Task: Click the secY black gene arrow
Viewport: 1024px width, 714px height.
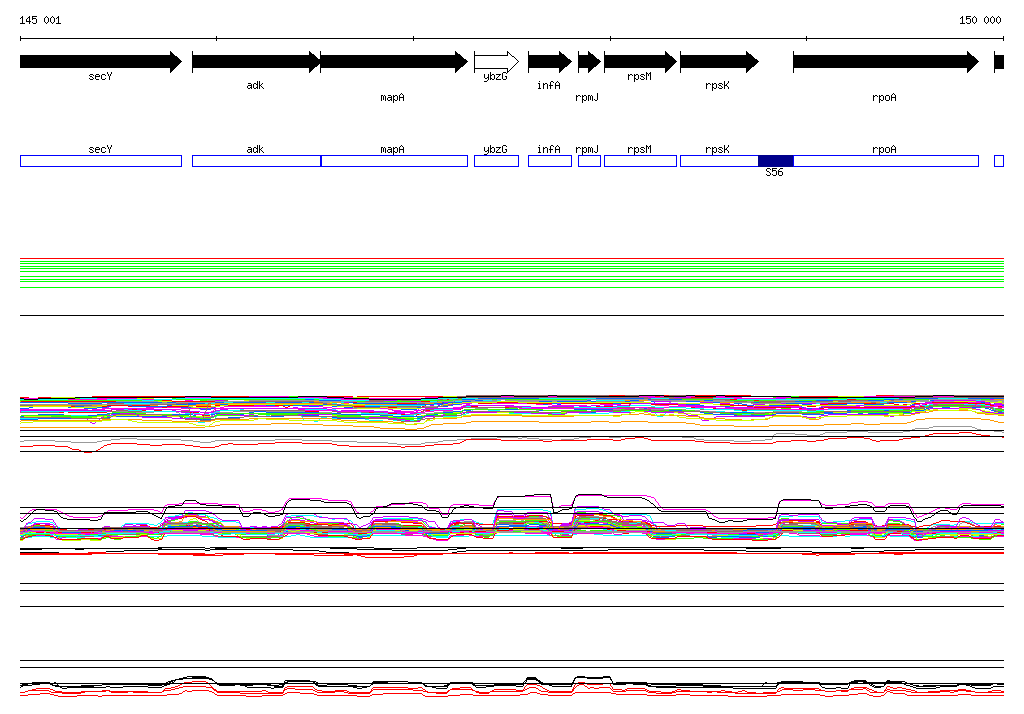Action: pos(101,62)
